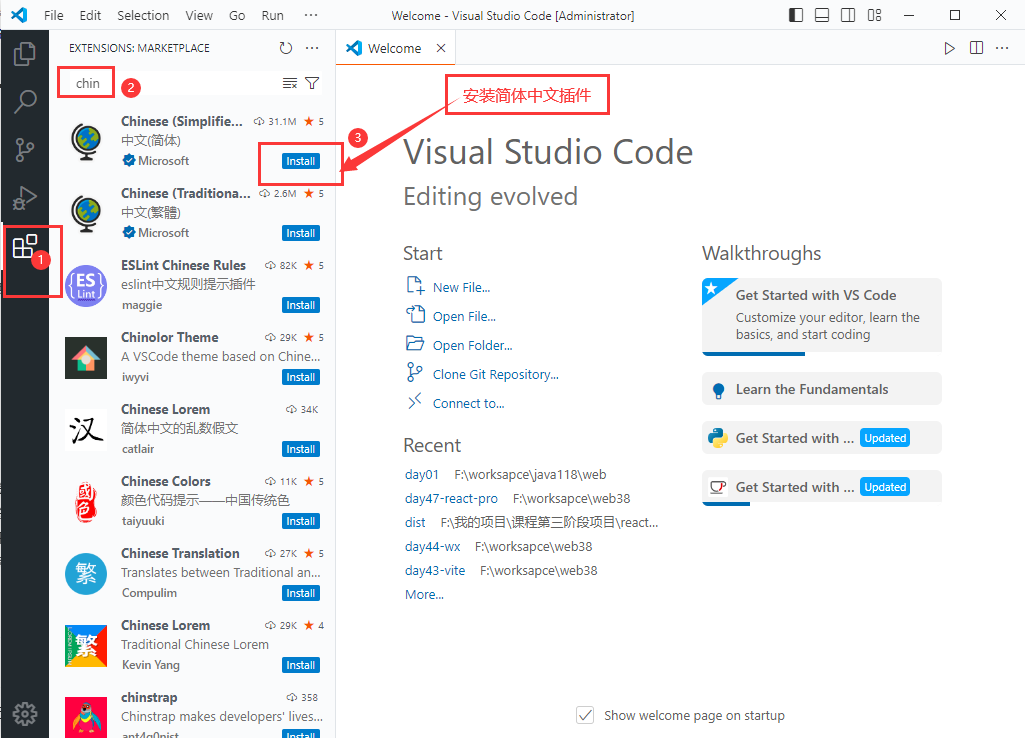Open the Search view in activity bar
Screen dimensions: 1025x738
(x=25, y=101)
